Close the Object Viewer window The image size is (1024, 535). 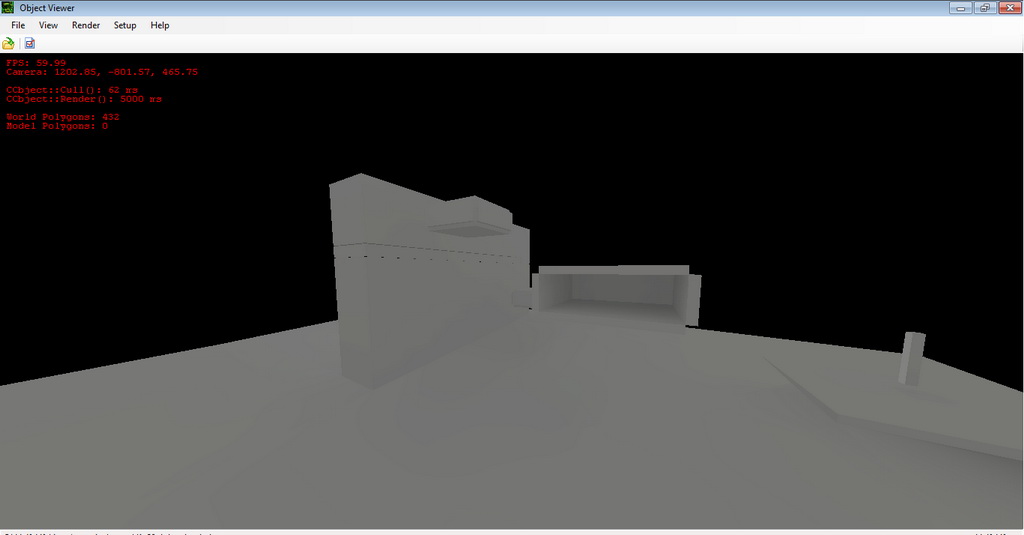point(1010,8)
